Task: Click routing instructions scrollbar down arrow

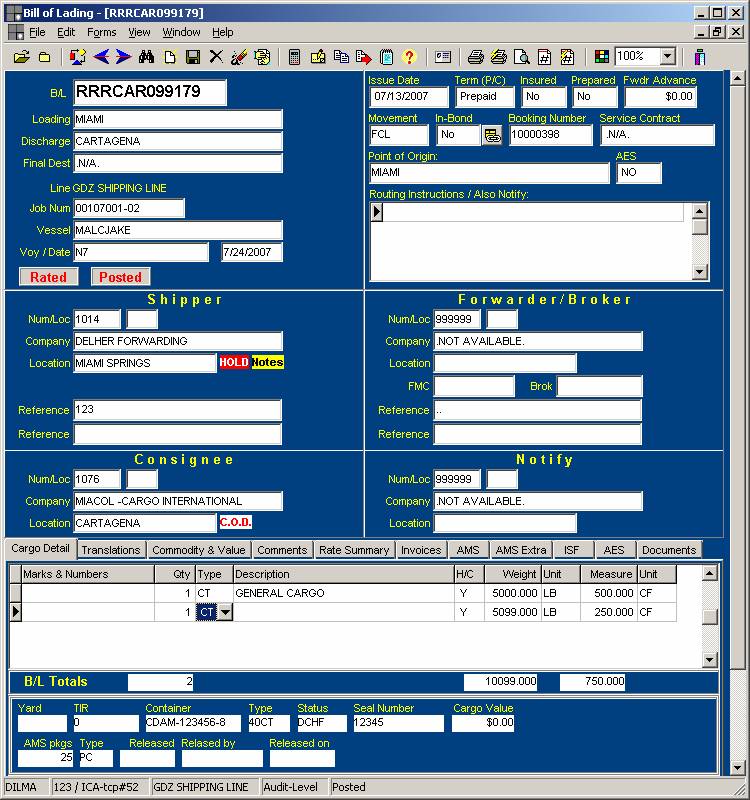Action: click(x=699, y=272)
